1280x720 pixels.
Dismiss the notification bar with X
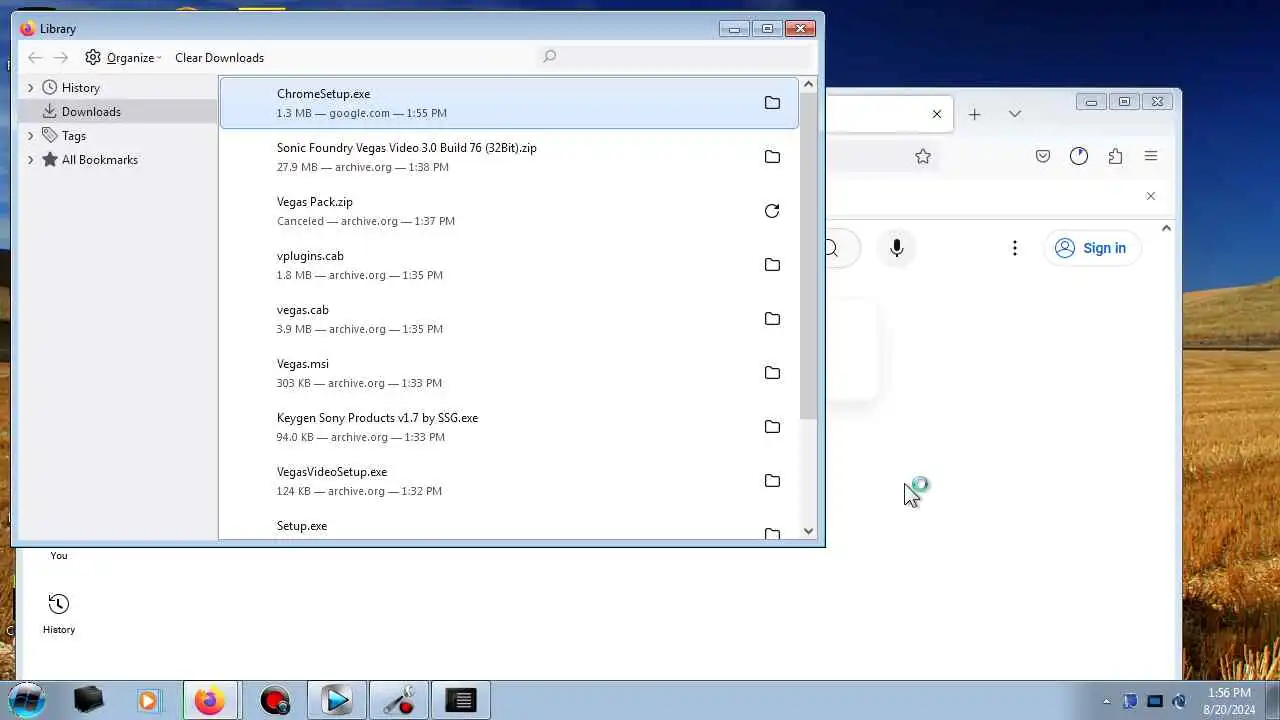(x=1151, y=196)
